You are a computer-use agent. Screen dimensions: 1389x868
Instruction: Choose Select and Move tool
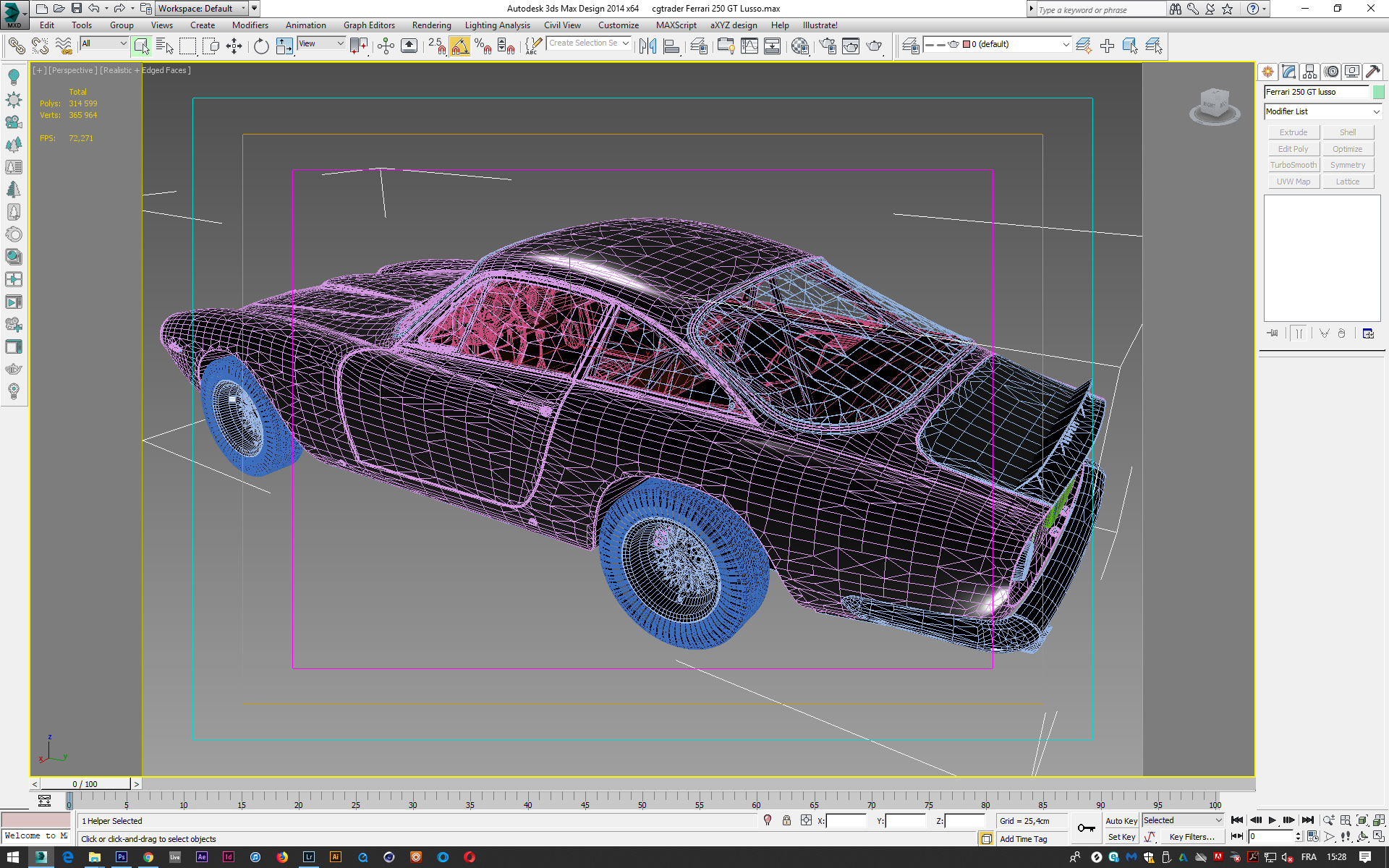(234, 46)
